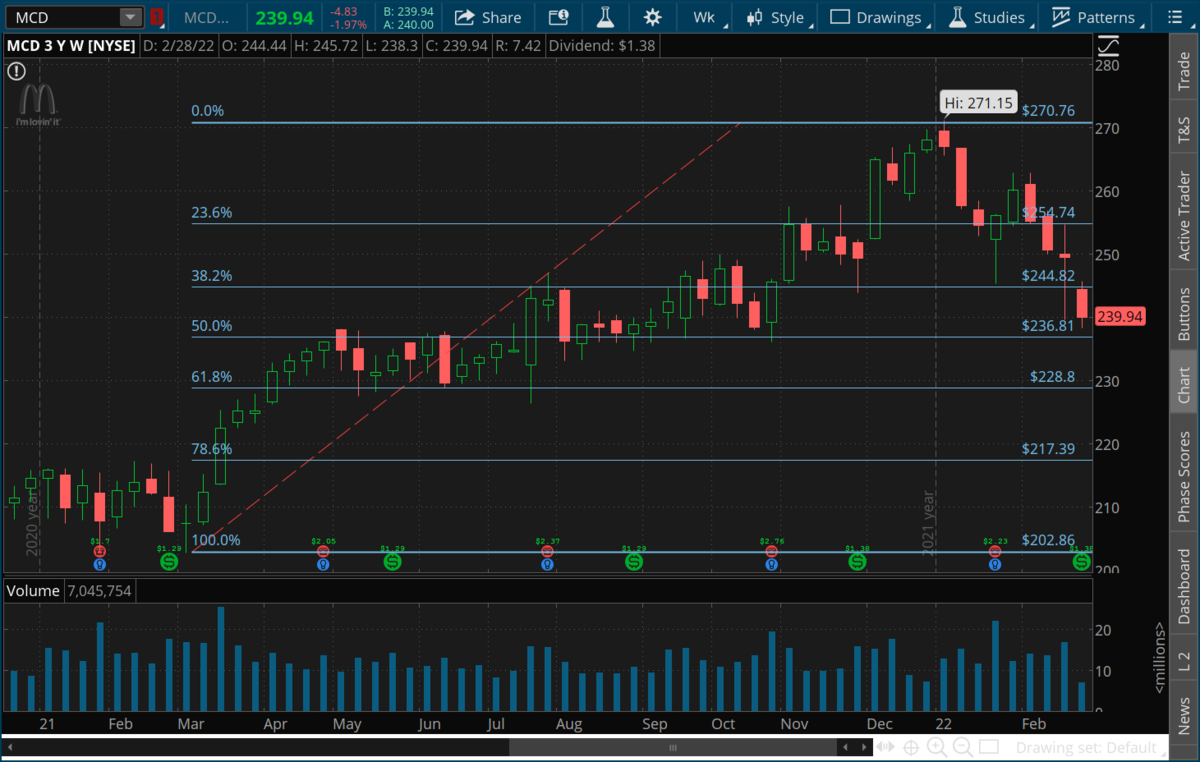Click the $228.8 Fibonacci price label
This screenshot has width=1200, height=762.
pyautogui.click(x=1053, y=376)
